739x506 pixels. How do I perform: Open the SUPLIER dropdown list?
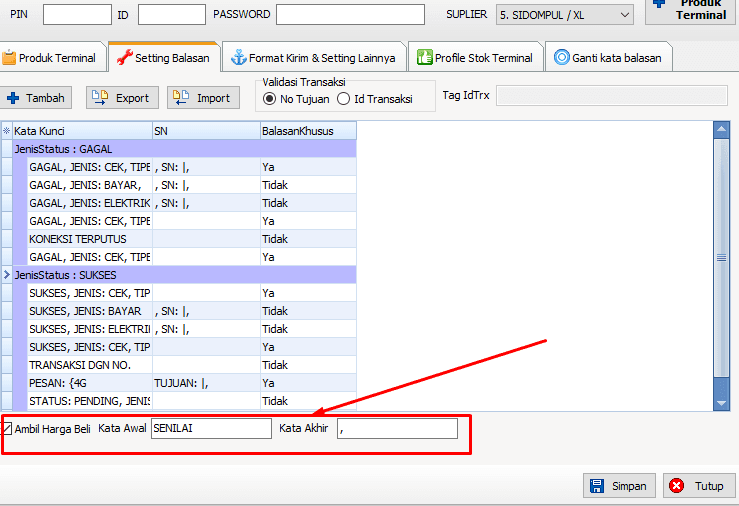pyautogui.click(x=624, y=15)
